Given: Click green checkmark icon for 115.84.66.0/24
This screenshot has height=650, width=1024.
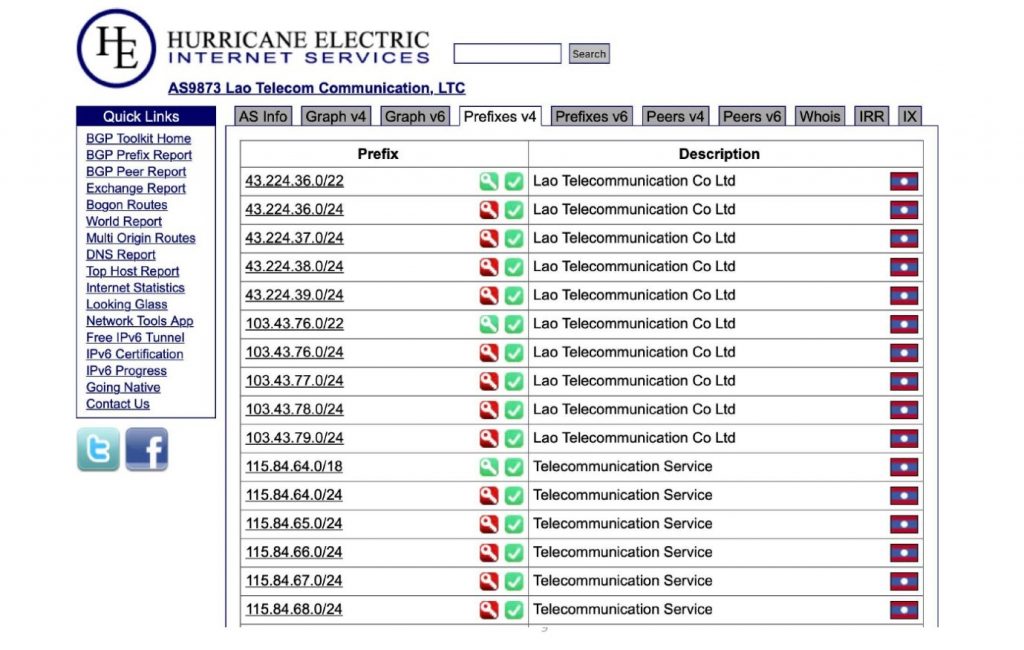Looking at the screenshot, I should pos(514,553).
